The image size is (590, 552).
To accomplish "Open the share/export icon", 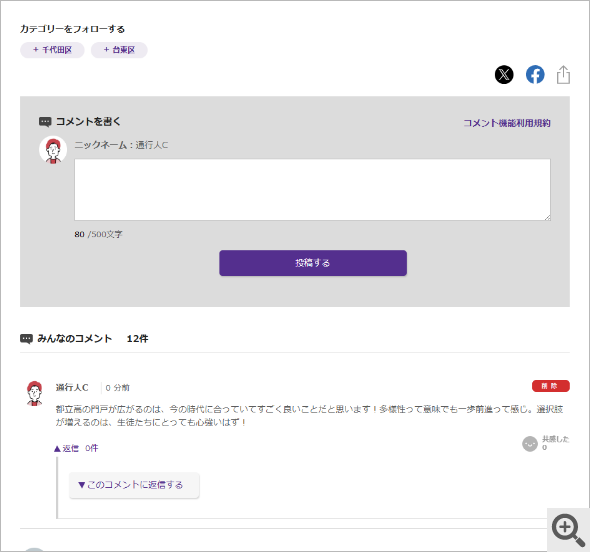I will pos(563,75).
